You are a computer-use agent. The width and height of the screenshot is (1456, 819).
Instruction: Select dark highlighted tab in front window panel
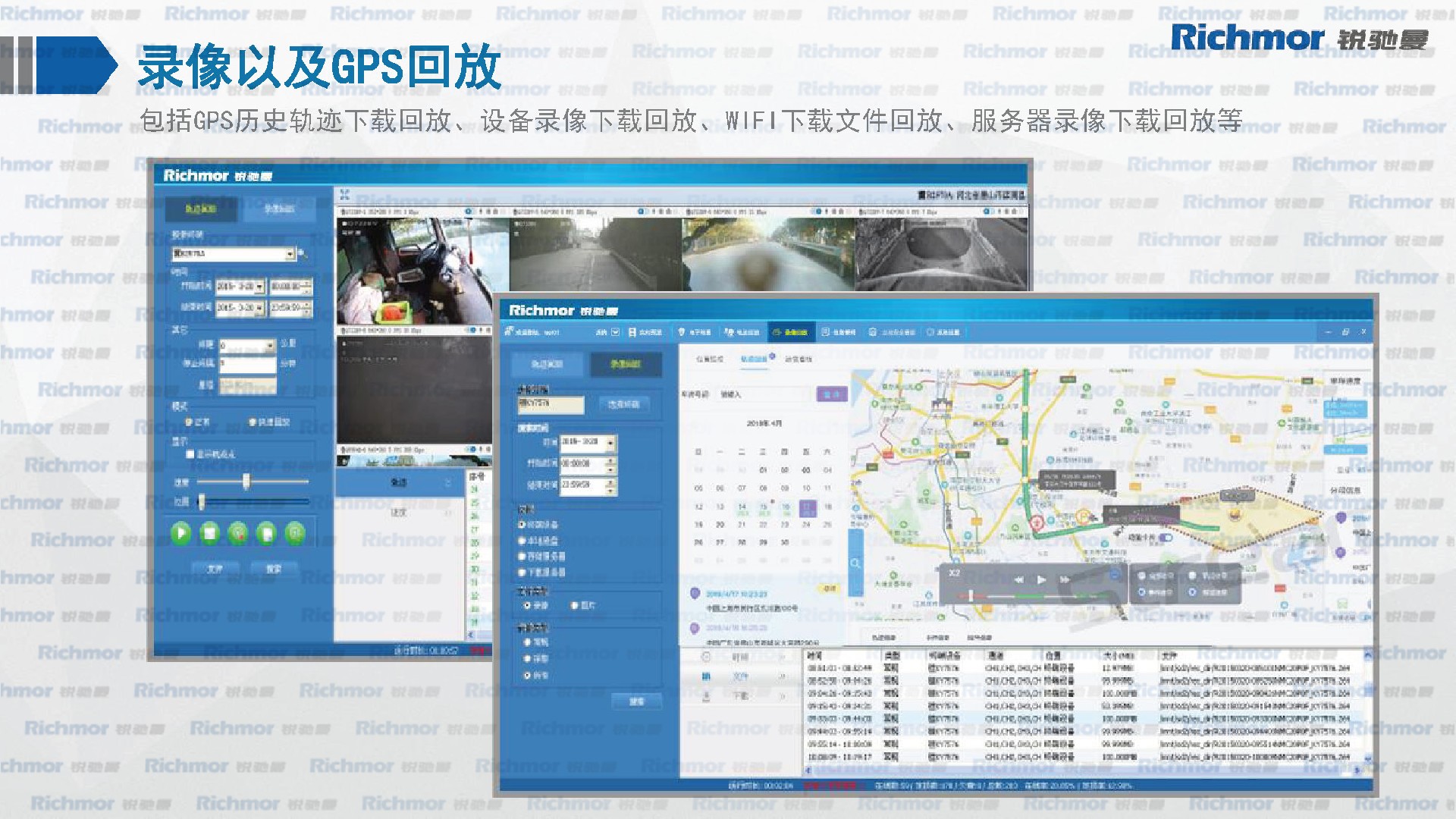coord(626,364)
